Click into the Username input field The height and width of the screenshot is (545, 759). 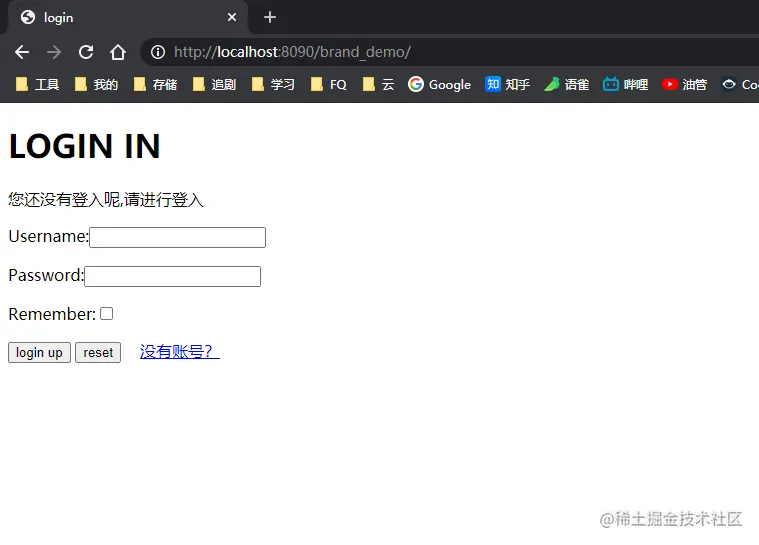[x=178, y=237]
